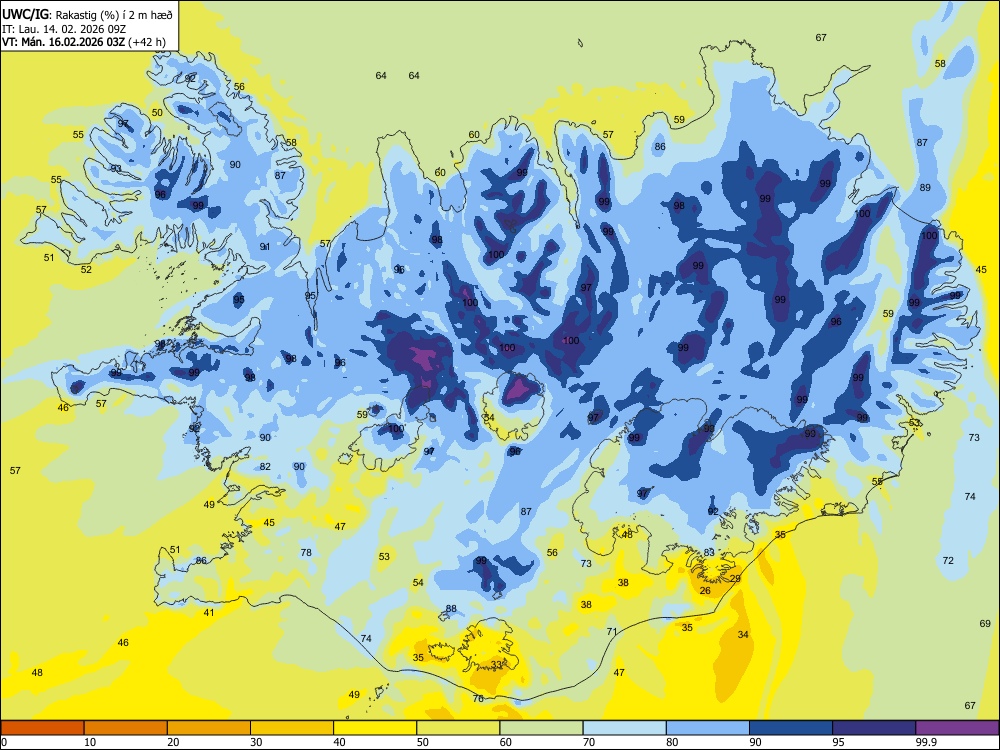Click the '10' legend tick label

tap(90, 742)
